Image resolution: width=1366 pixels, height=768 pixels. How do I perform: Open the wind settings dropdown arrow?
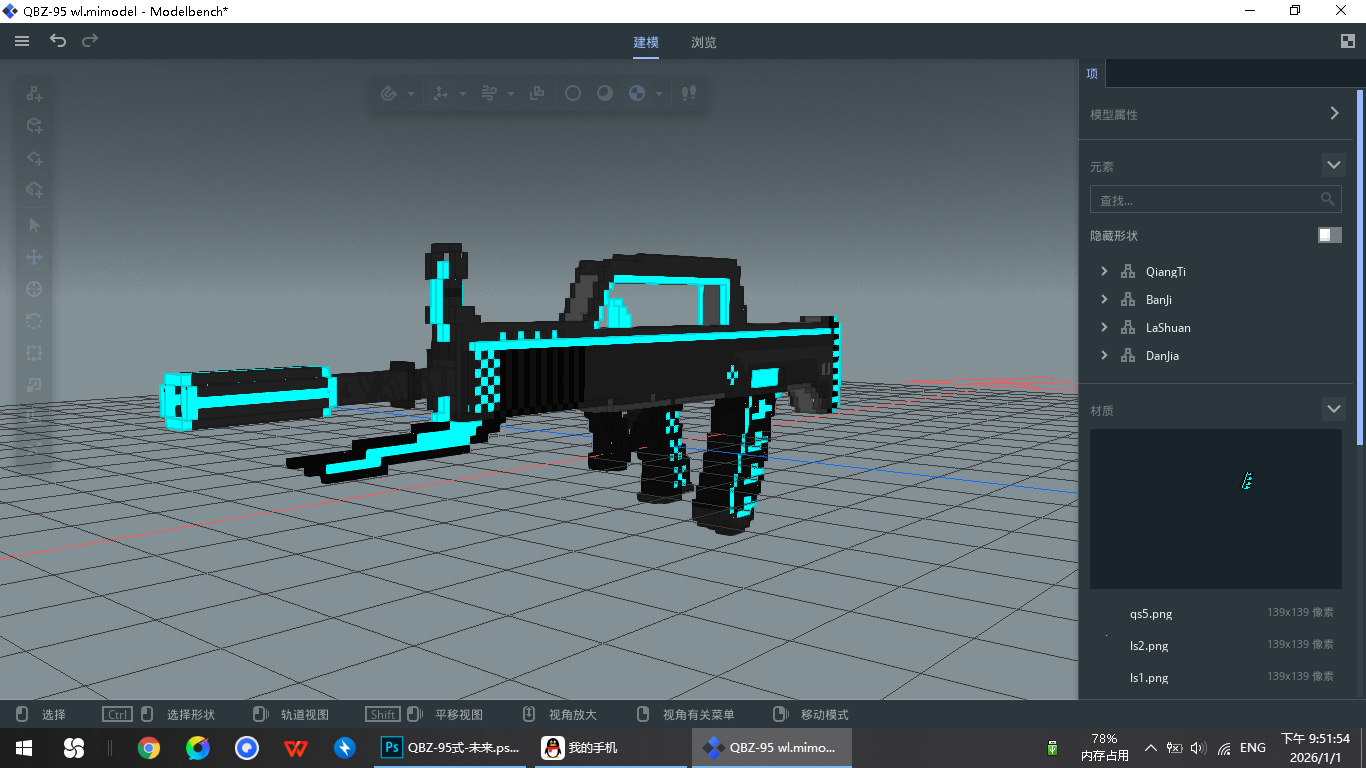511,94
